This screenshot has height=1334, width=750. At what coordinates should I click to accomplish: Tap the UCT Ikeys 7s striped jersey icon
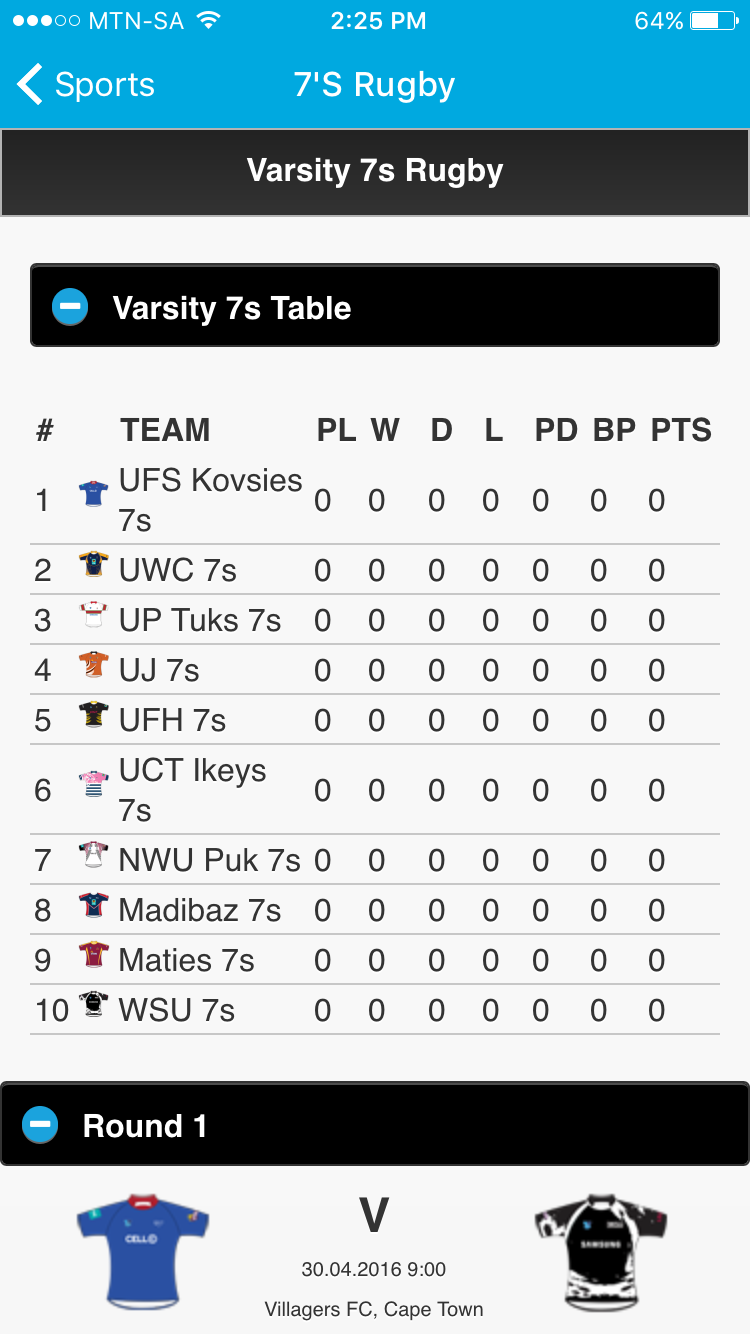(x=93, y=784)
